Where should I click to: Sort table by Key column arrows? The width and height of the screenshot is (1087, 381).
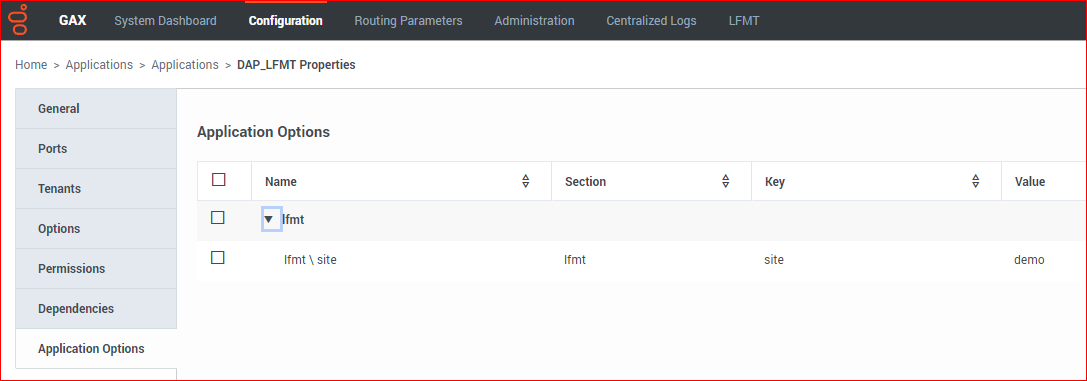point(975,181)
